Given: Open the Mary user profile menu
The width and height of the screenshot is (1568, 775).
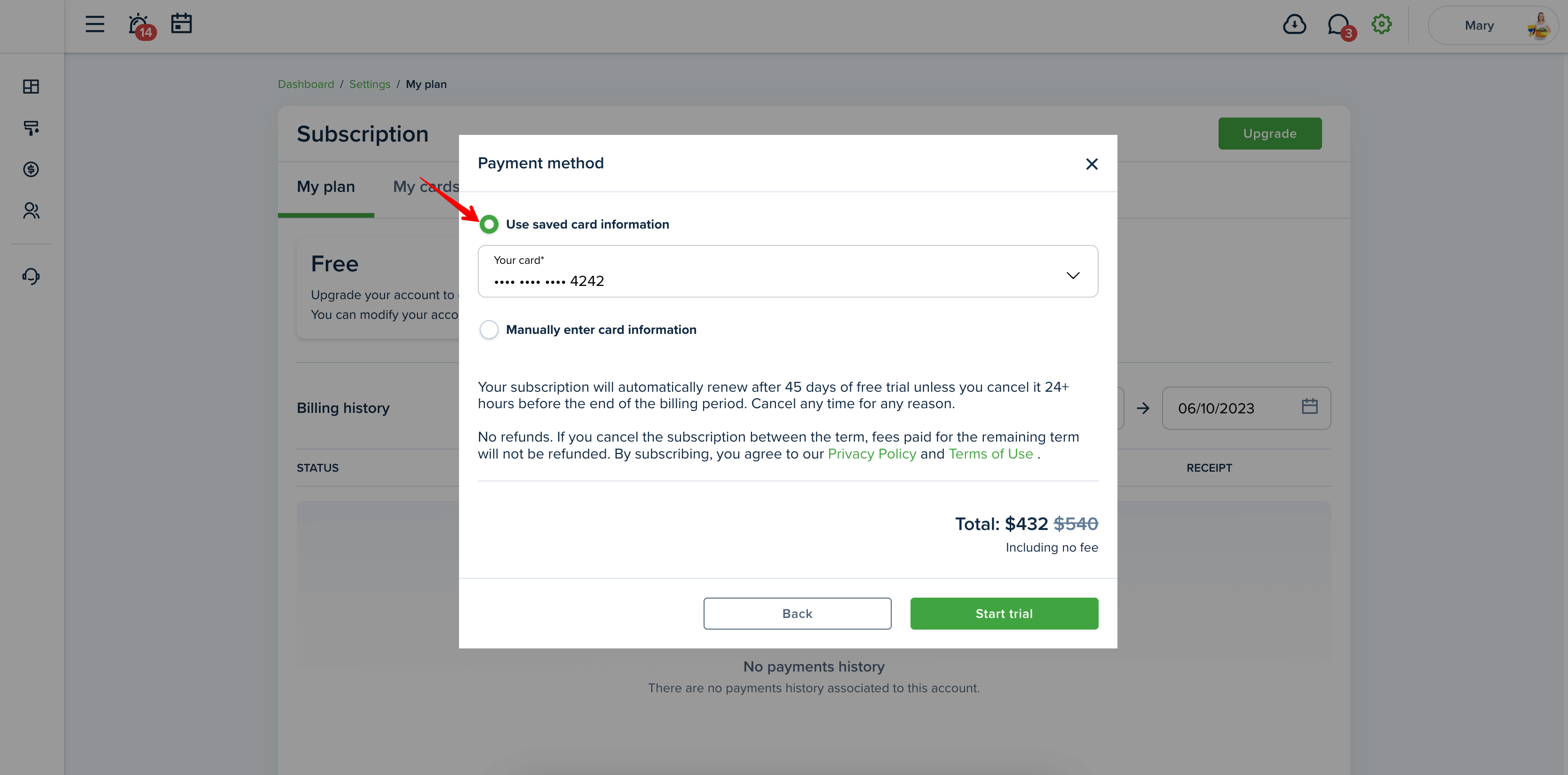Looking at the screenshot, I should 1492,25.
